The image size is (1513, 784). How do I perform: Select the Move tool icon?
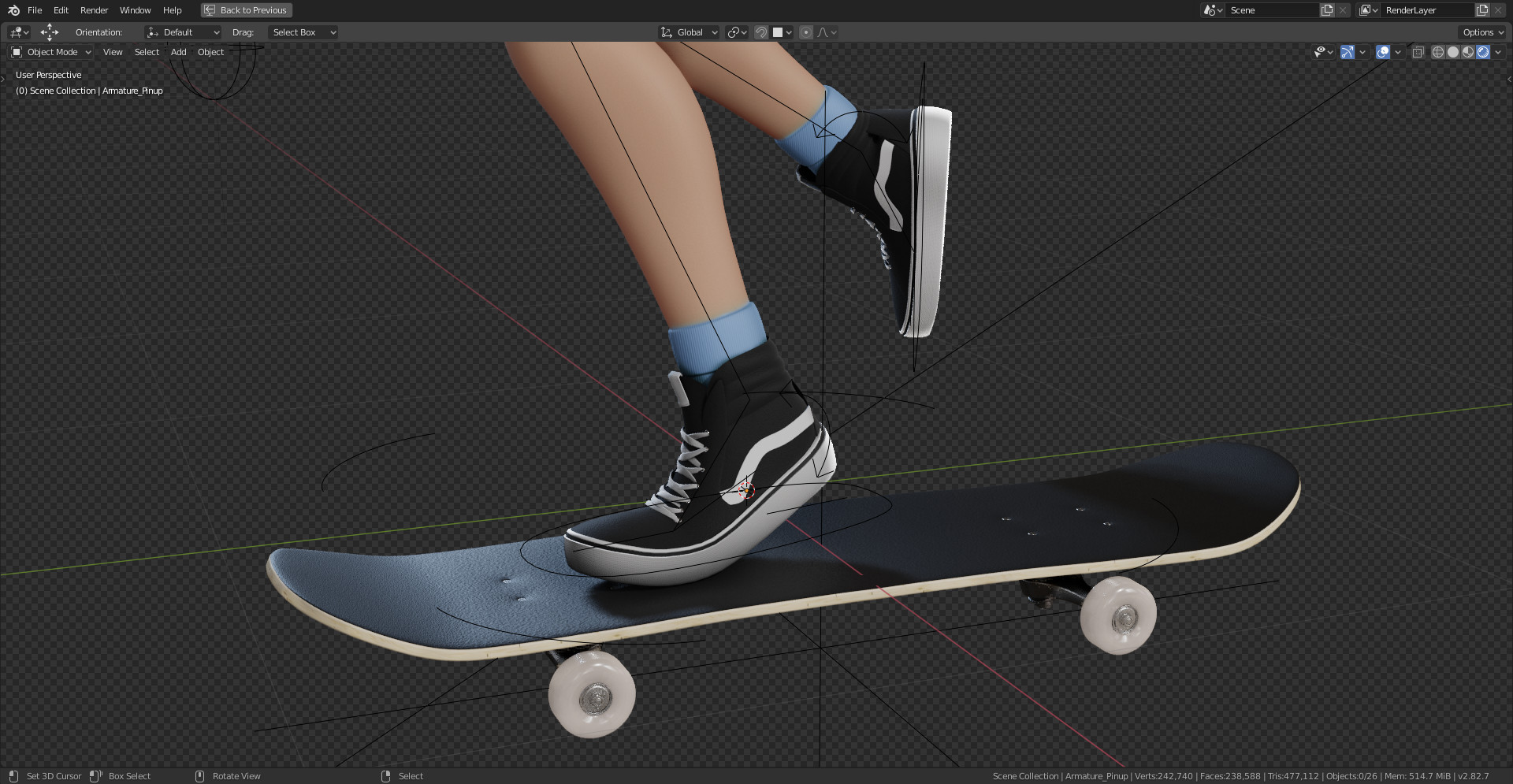50,32
